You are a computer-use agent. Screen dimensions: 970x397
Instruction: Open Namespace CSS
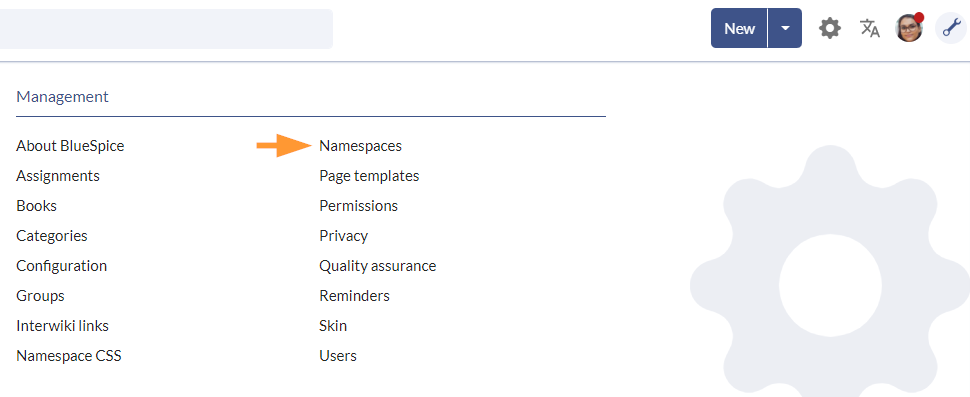point(69,356)
